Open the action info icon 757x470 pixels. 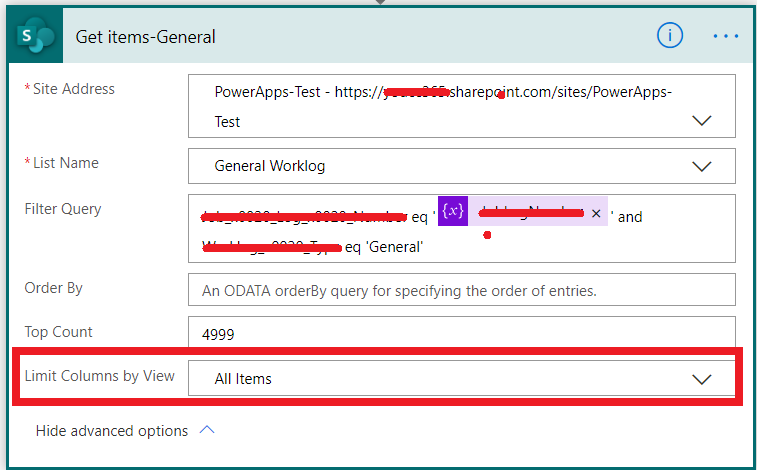point(669,36)
